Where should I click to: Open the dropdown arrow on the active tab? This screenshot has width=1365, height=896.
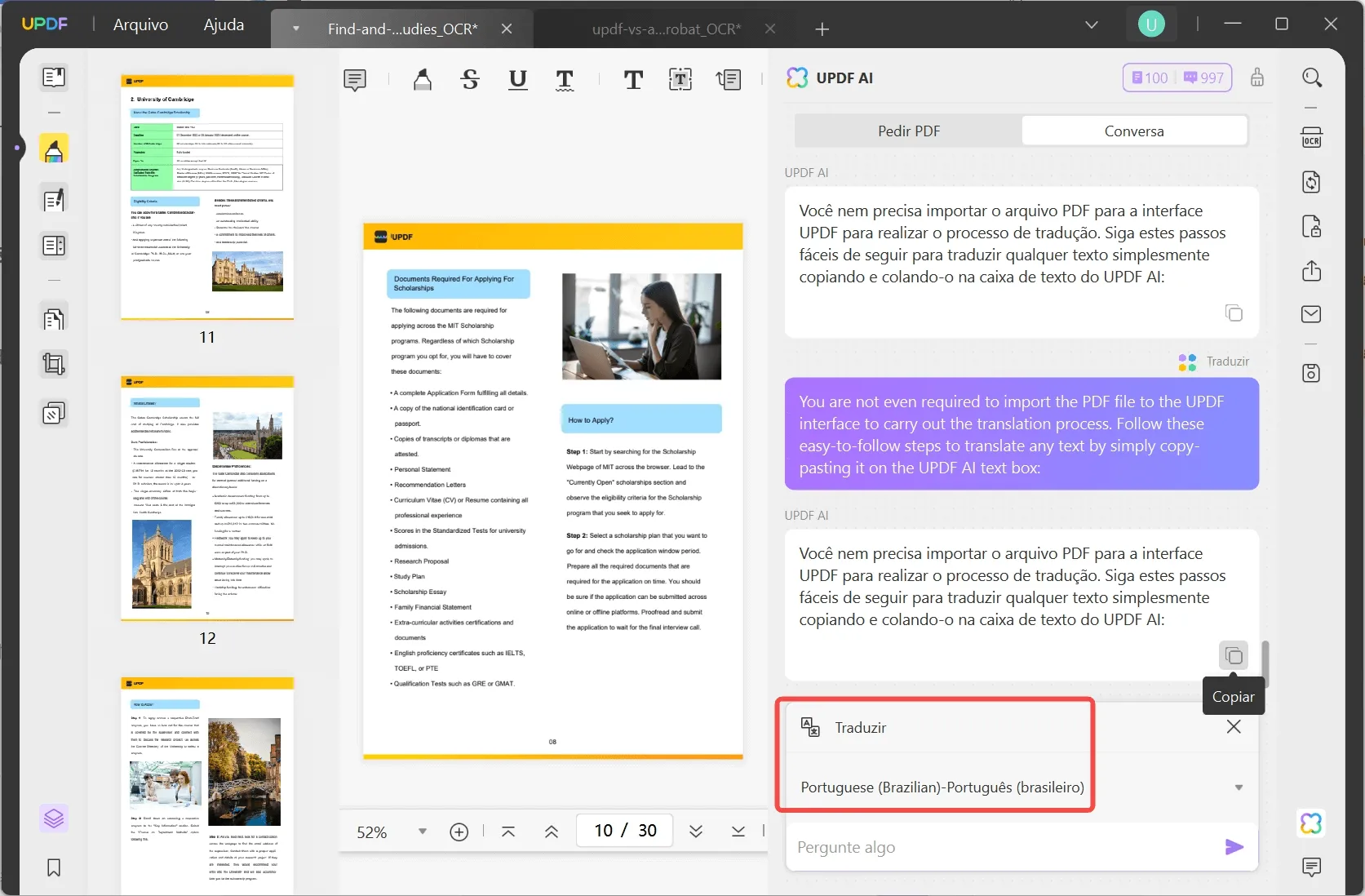click(296, 29)
